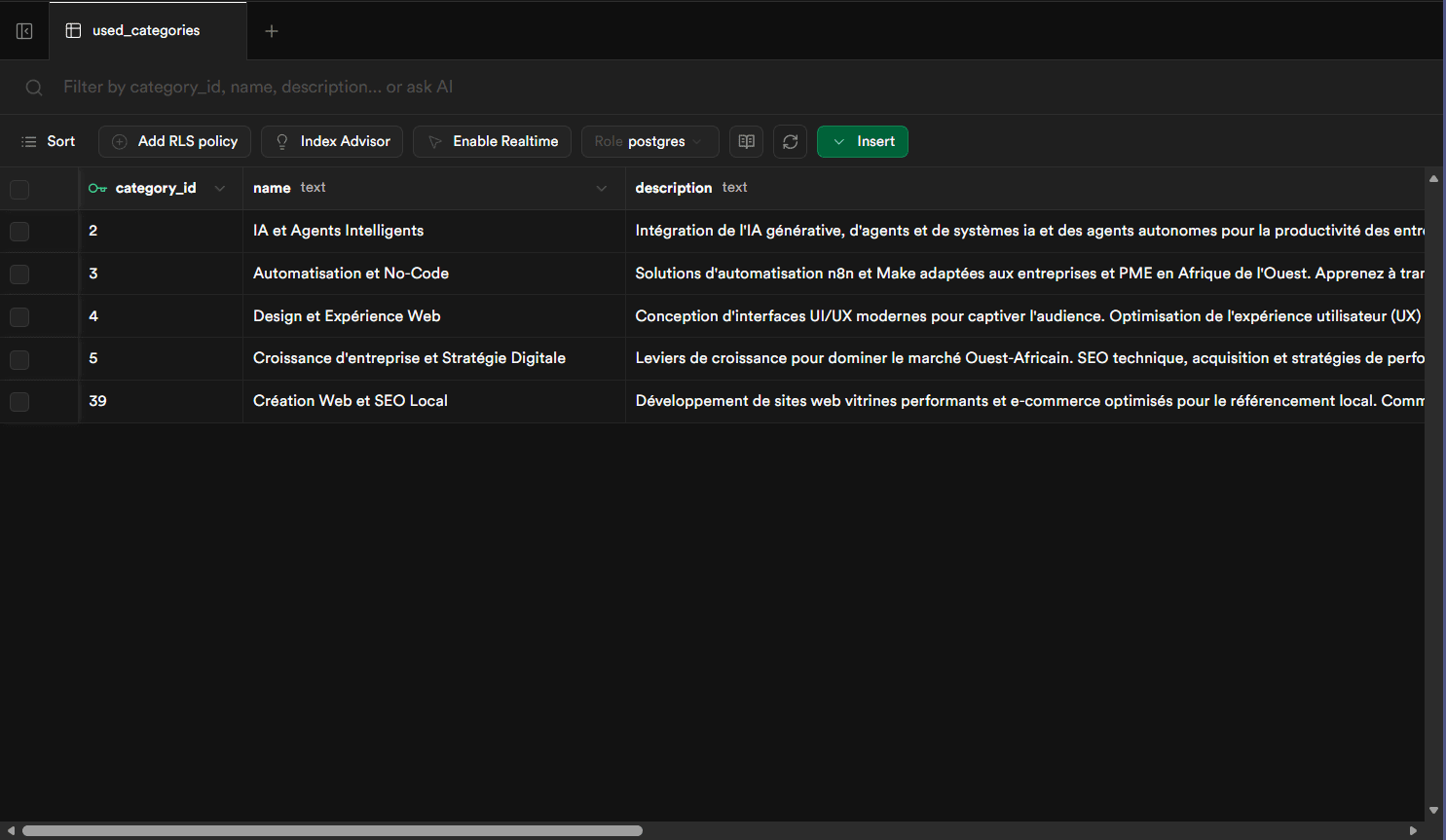
Task: Click the vertical scroll down arrow
Action: click(1433, 810)
